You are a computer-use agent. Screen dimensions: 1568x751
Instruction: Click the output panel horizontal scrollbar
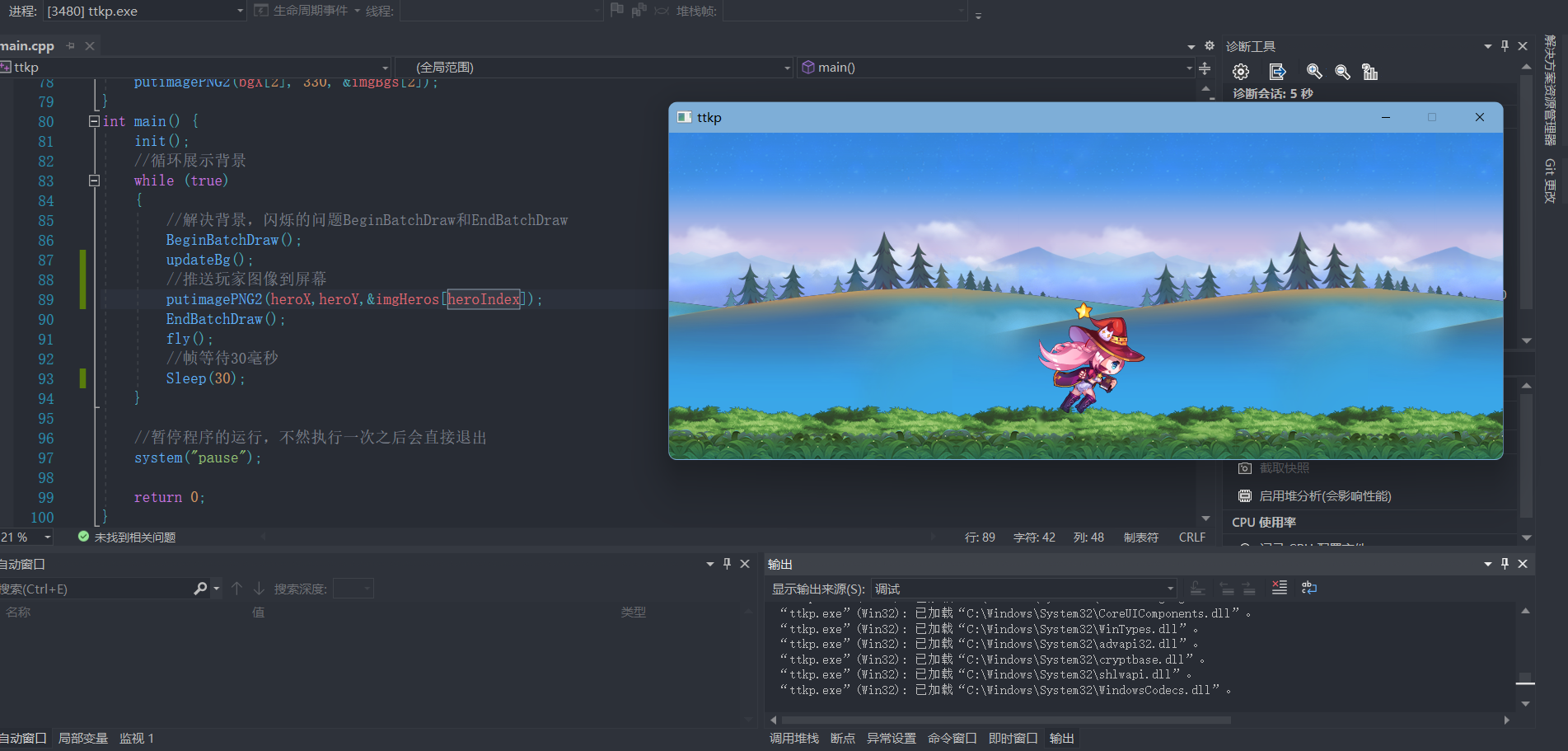(x=1005, y=720)
